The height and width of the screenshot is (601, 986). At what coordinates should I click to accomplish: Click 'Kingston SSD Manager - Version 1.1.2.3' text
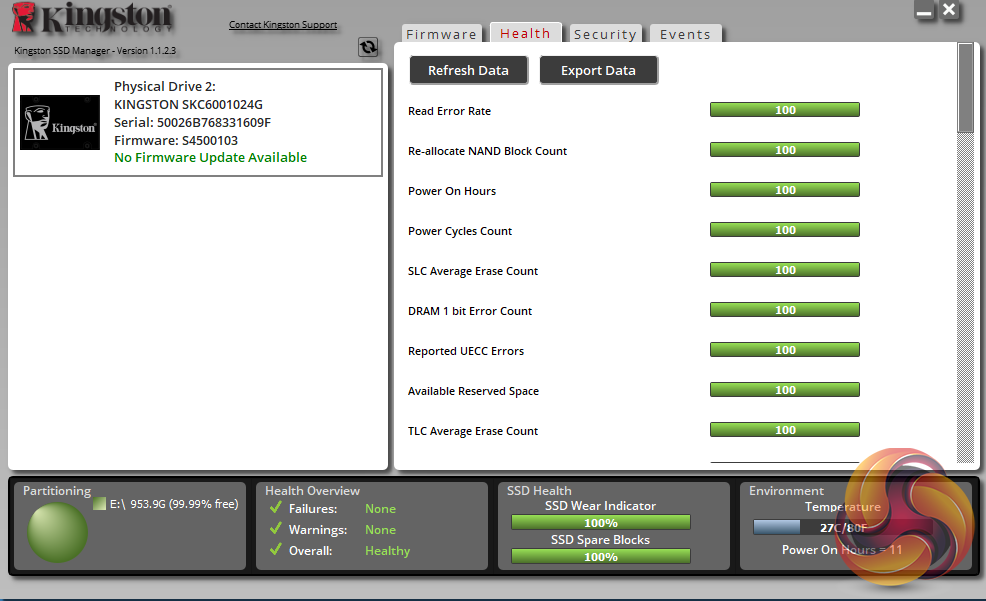pyautogui.click(x=95, y=50)
